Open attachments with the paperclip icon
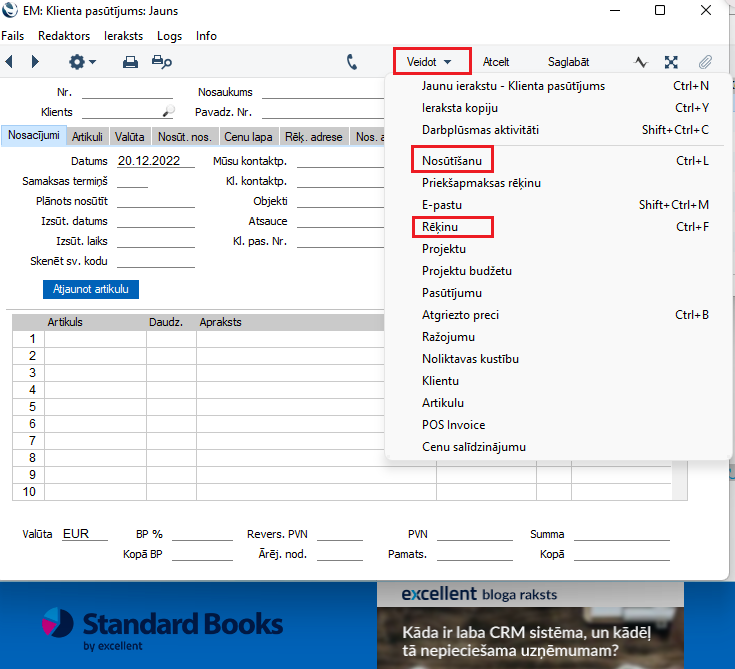The height and width of the screenshot is (669, 735). tap(705, 62)
